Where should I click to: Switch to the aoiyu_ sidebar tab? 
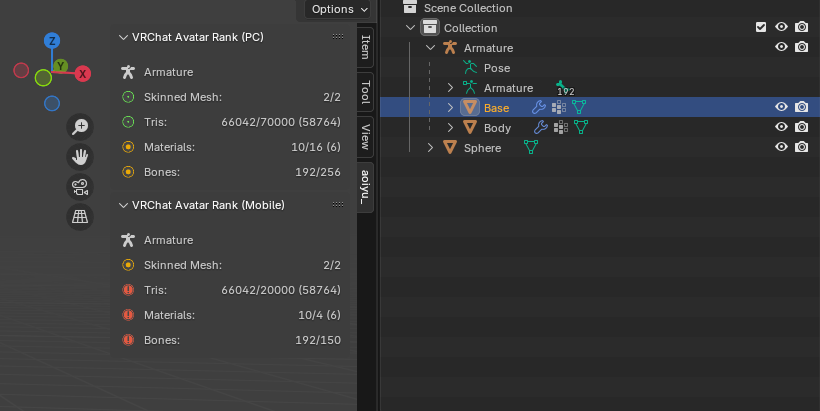[x=366, y=187]
